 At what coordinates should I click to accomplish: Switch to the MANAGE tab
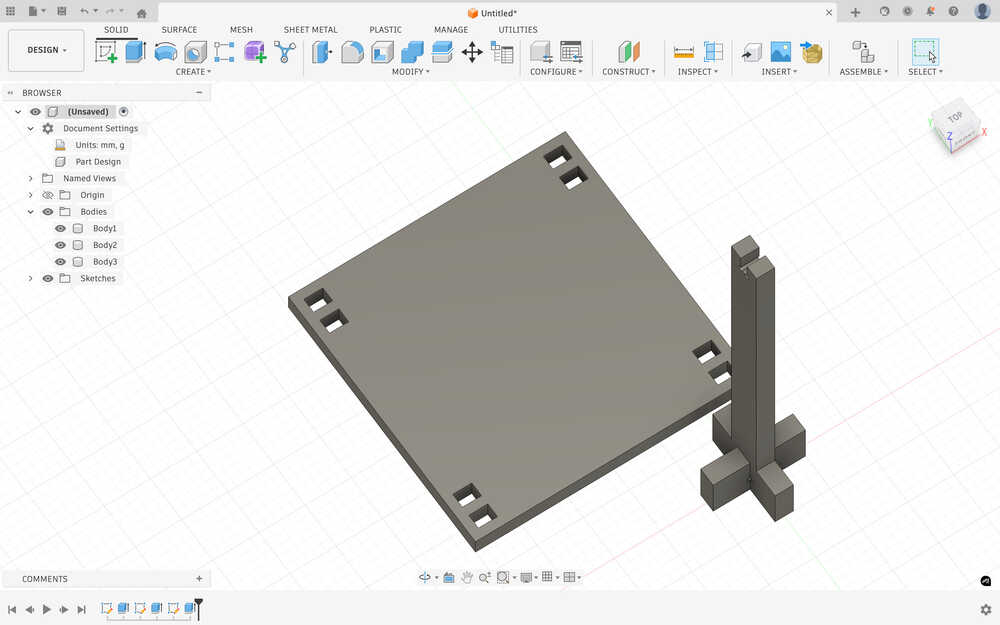(x=451, y=29)
